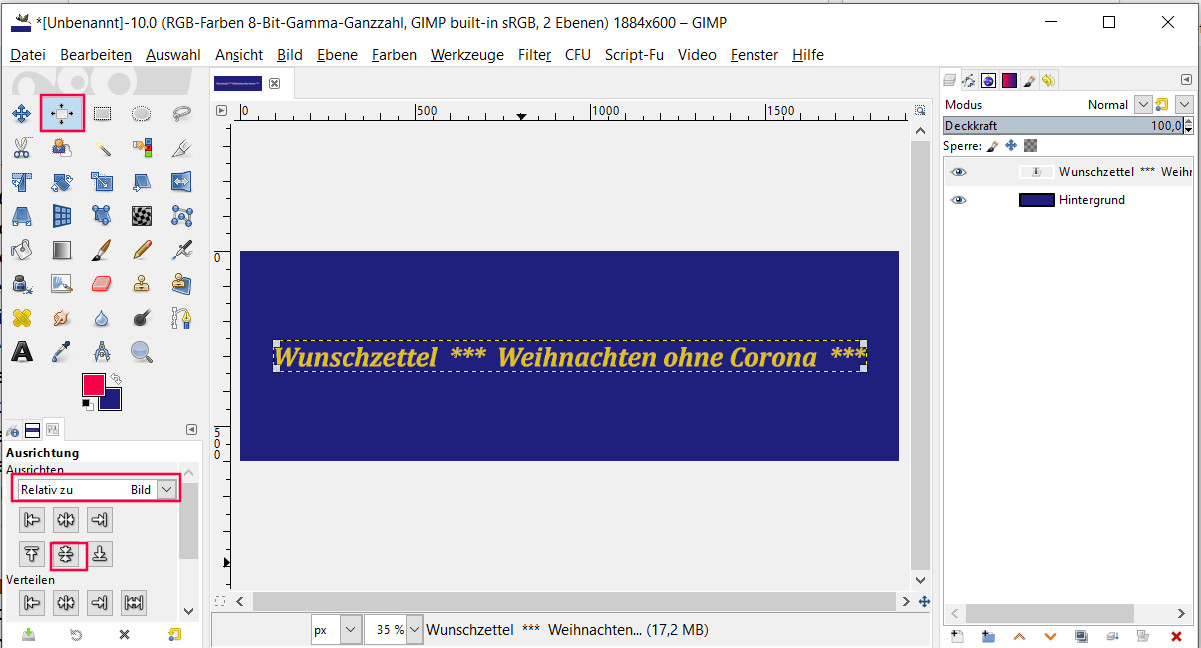
Task: Click the image thumbnail tab
Action: [x=238, y=83]
